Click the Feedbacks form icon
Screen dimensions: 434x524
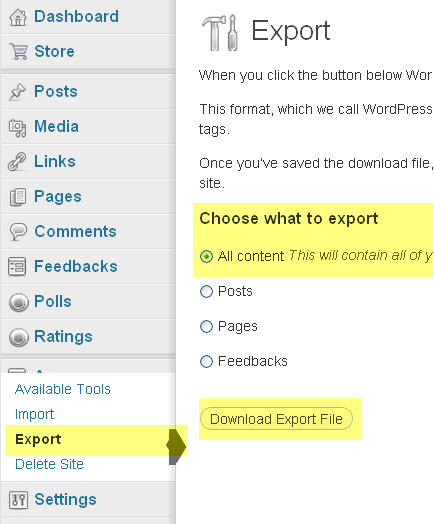[x=17, y=266]
